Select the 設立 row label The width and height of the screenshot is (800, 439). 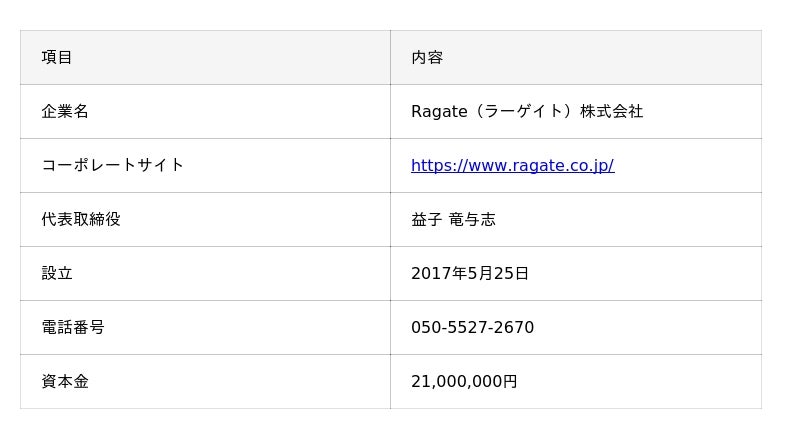click(57, 274)
